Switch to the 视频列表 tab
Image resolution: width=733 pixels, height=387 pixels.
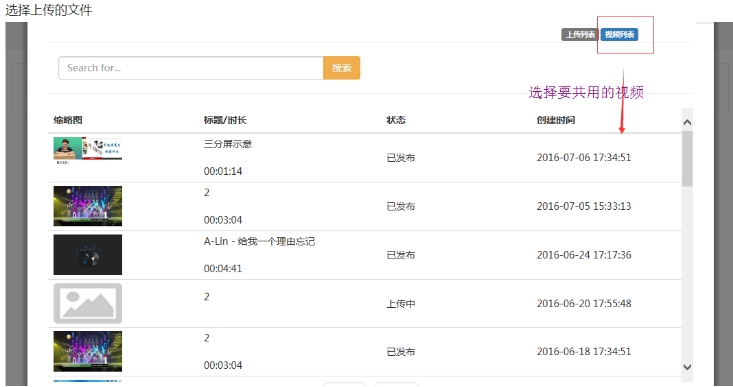point(619,35)
